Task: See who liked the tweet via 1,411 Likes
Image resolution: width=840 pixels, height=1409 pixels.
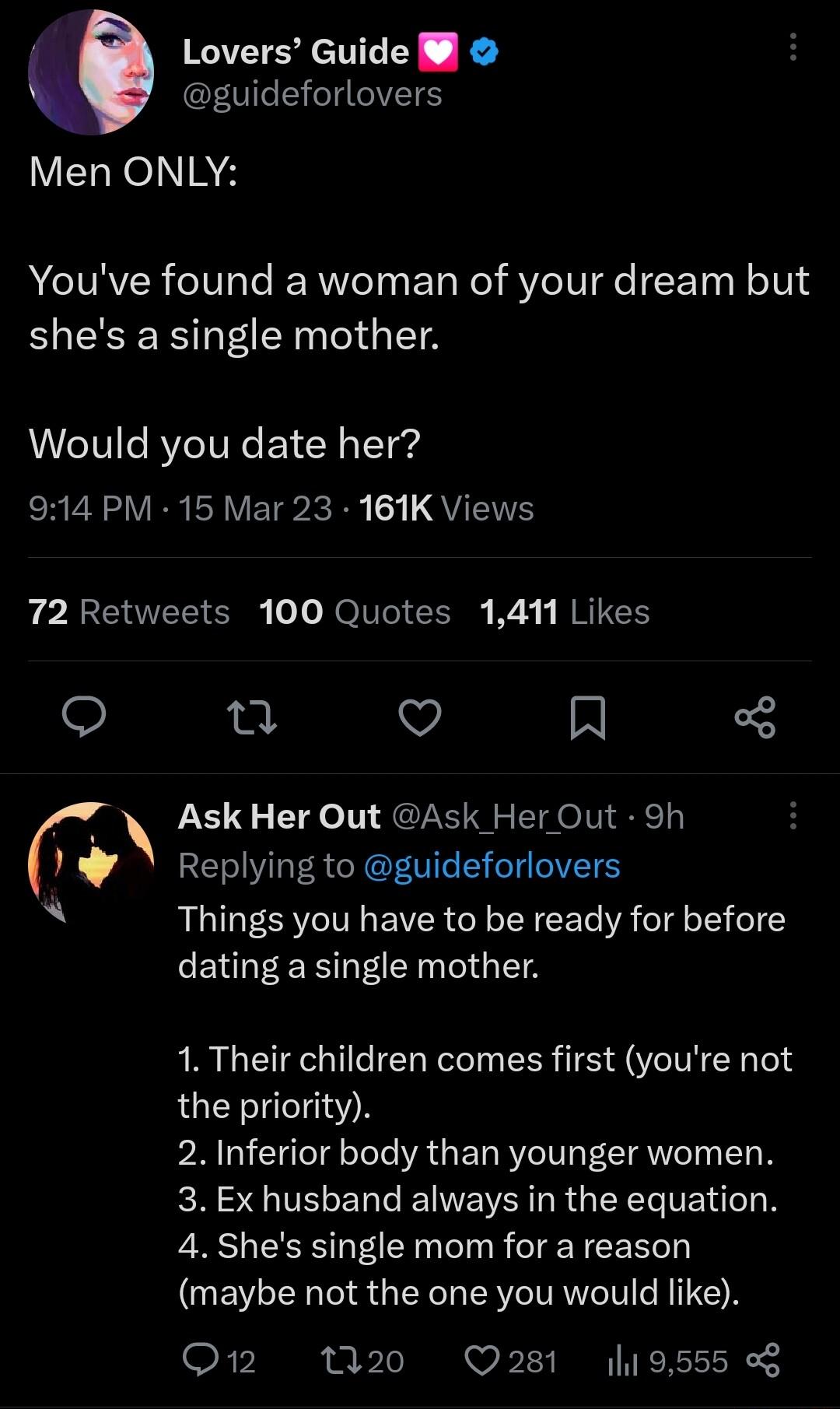Action: click(x=565, y=612)
